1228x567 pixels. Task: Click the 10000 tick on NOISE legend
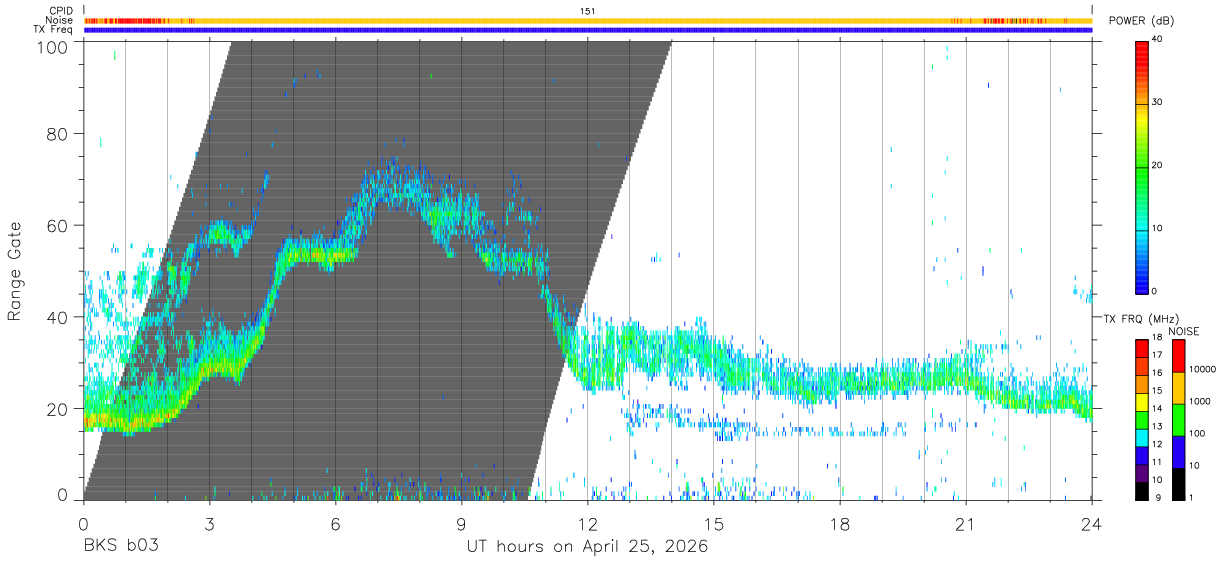[x=1202, y=370]
